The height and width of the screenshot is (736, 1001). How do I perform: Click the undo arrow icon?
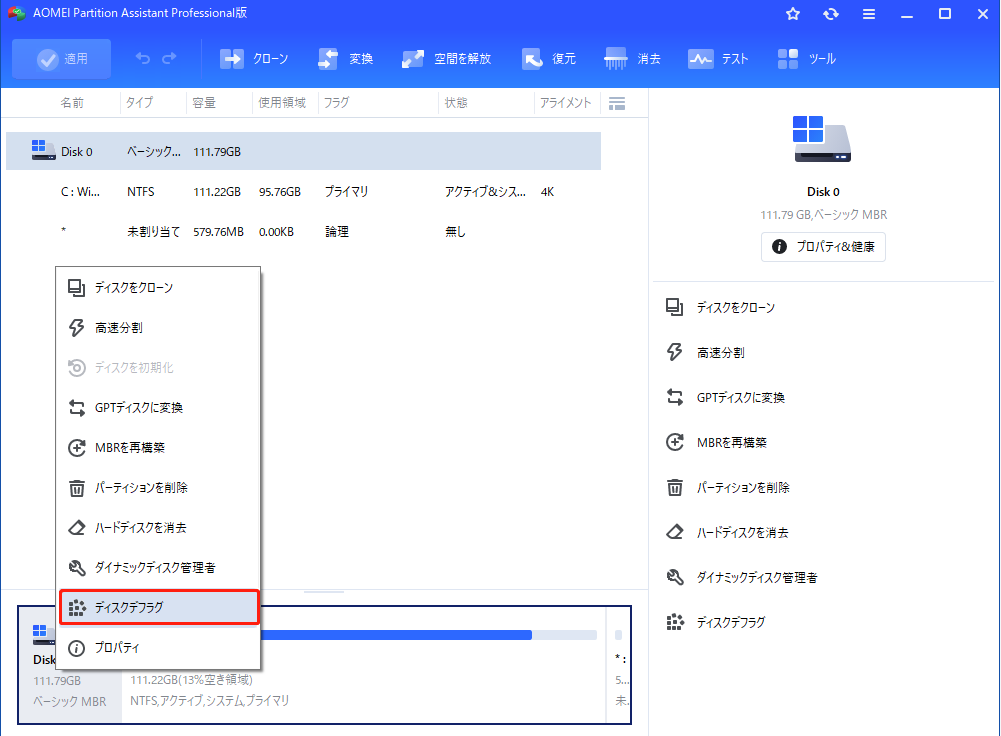pos(142,59)
